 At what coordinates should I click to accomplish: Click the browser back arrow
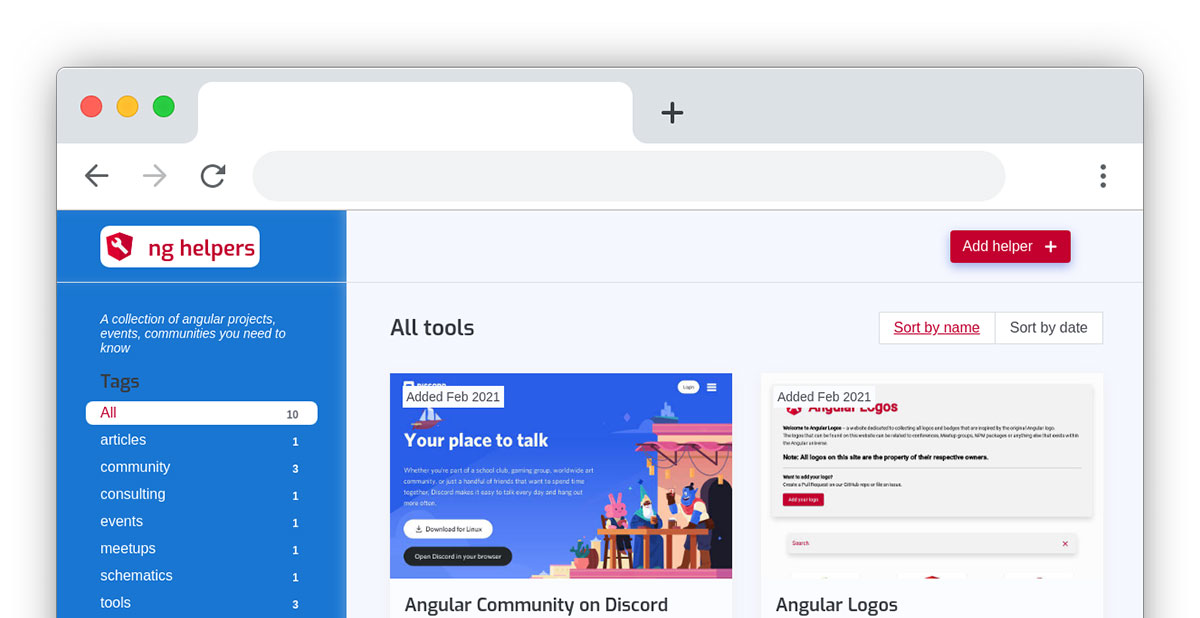click(97, 176)
